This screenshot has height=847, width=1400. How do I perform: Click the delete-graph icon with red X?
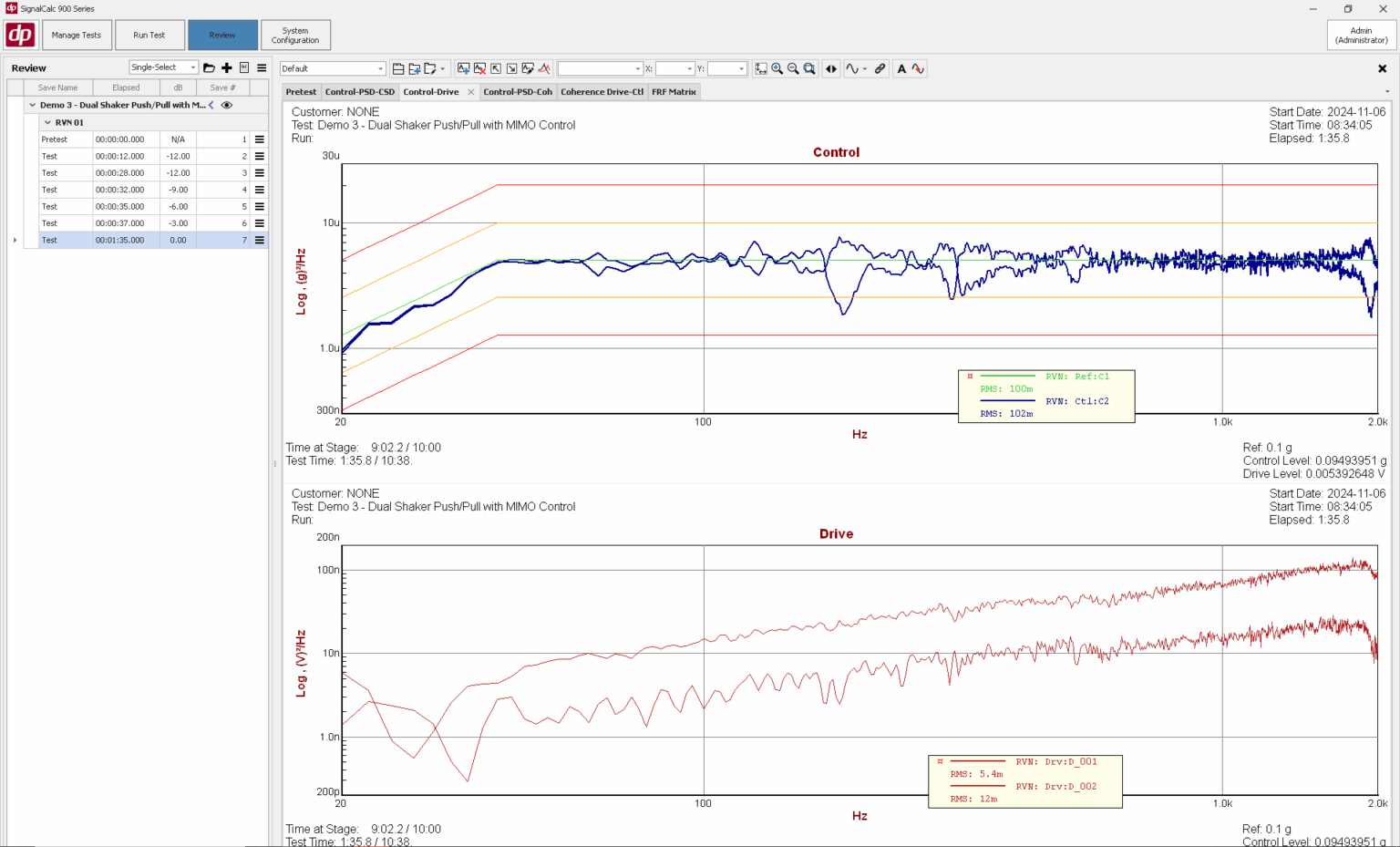[x=479, y=68]
